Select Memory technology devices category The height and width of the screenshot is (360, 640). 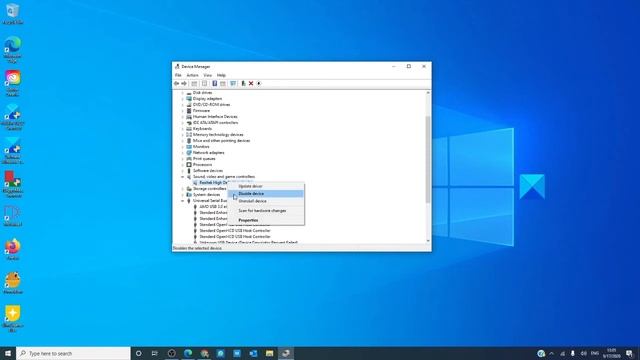(x=218, y=135)
